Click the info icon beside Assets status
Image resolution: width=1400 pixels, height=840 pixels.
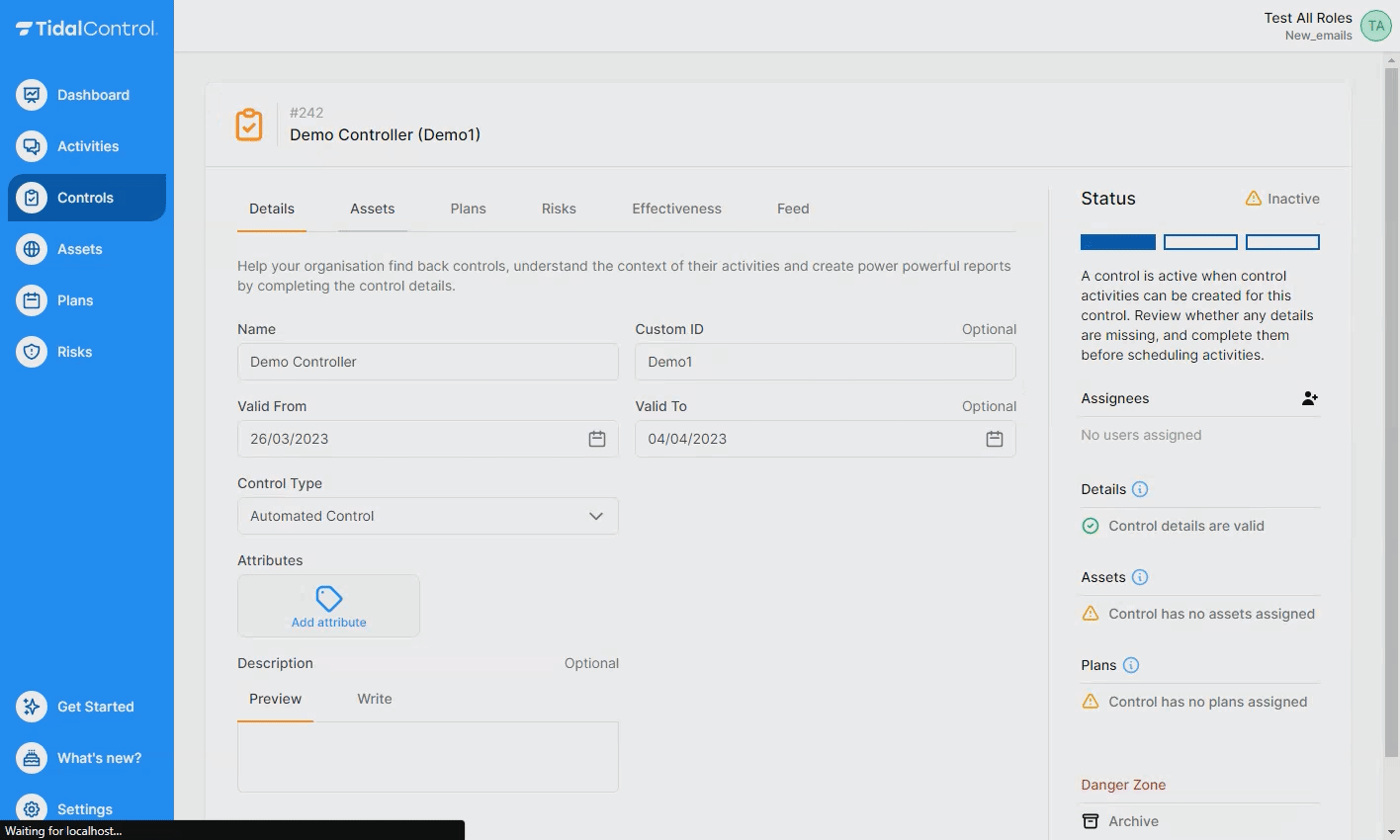(x=1139, y=576)
